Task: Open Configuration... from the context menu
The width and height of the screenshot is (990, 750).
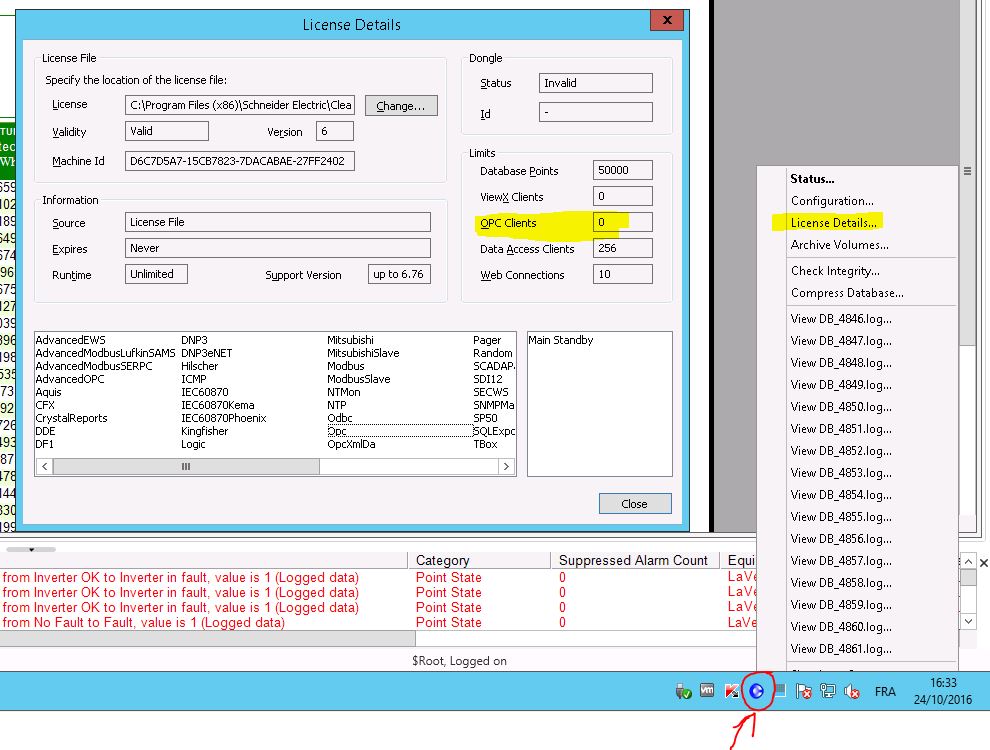Action: pos(832,201)
